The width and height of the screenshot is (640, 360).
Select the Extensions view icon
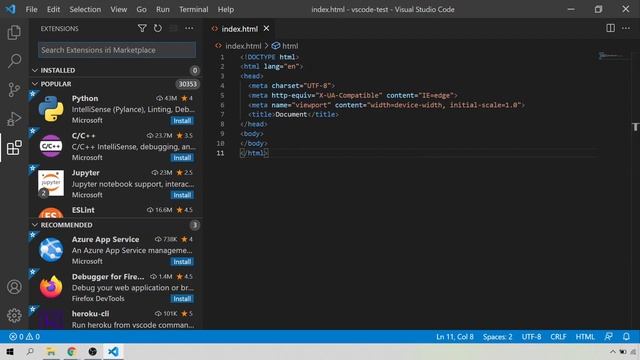pyautogui.click(x=14, y=148)
